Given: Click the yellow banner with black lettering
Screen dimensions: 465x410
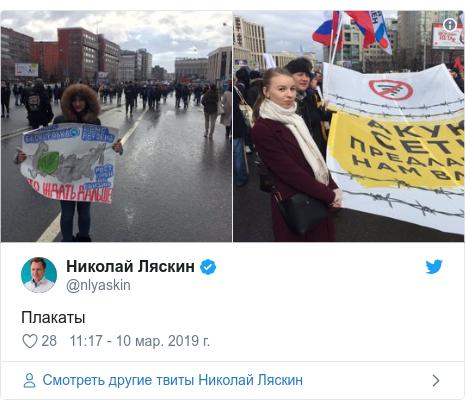Looking at the screenshot, I should pyautogui.click(x=397, y=150).
